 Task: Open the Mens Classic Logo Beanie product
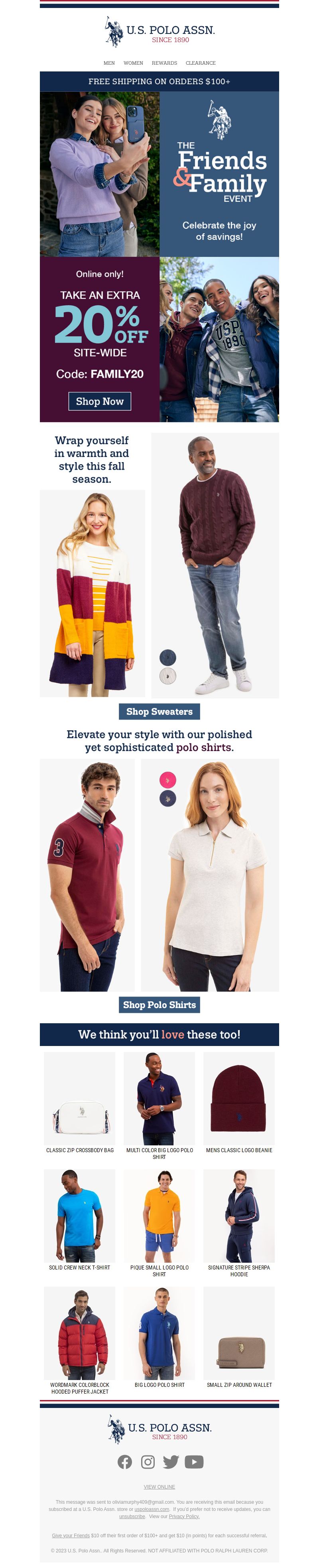tap(239, 1099)
